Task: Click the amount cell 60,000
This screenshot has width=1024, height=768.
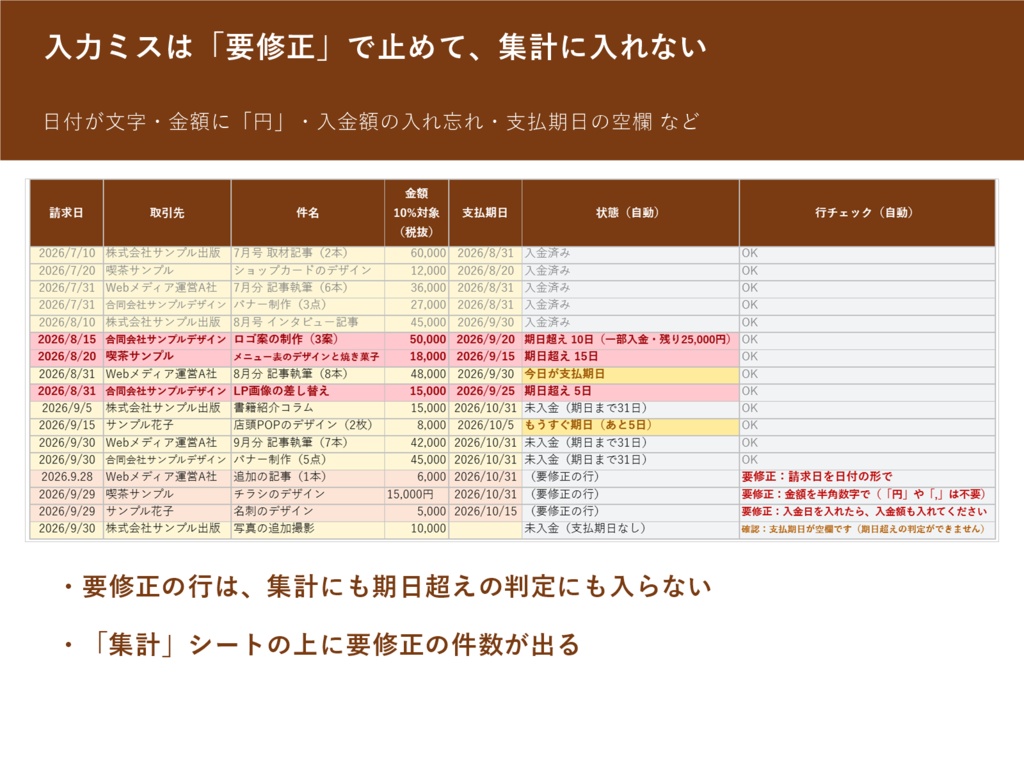Action: tap(417, 253)
